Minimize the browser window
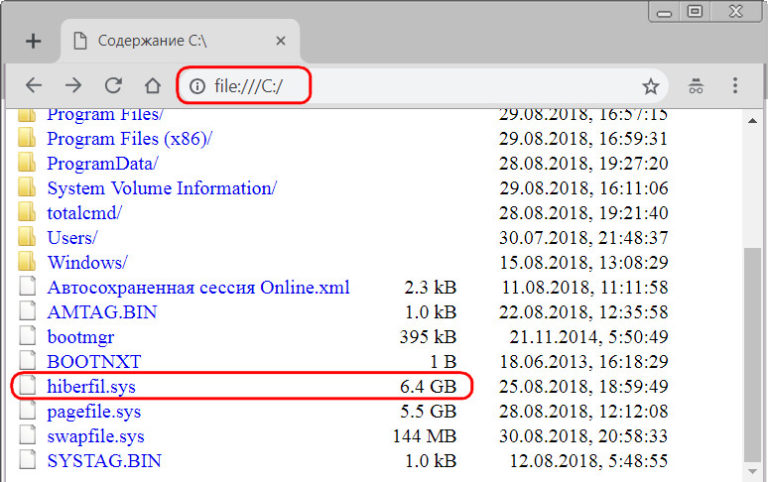This screenshot has height=482, width=768. 664,12
